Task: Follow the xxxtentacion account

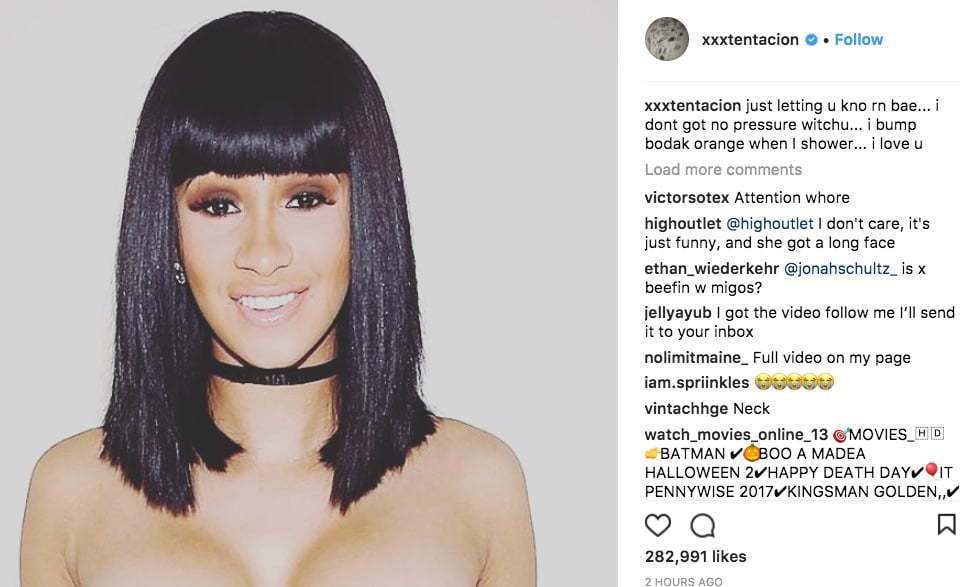Action: point(858,40)
